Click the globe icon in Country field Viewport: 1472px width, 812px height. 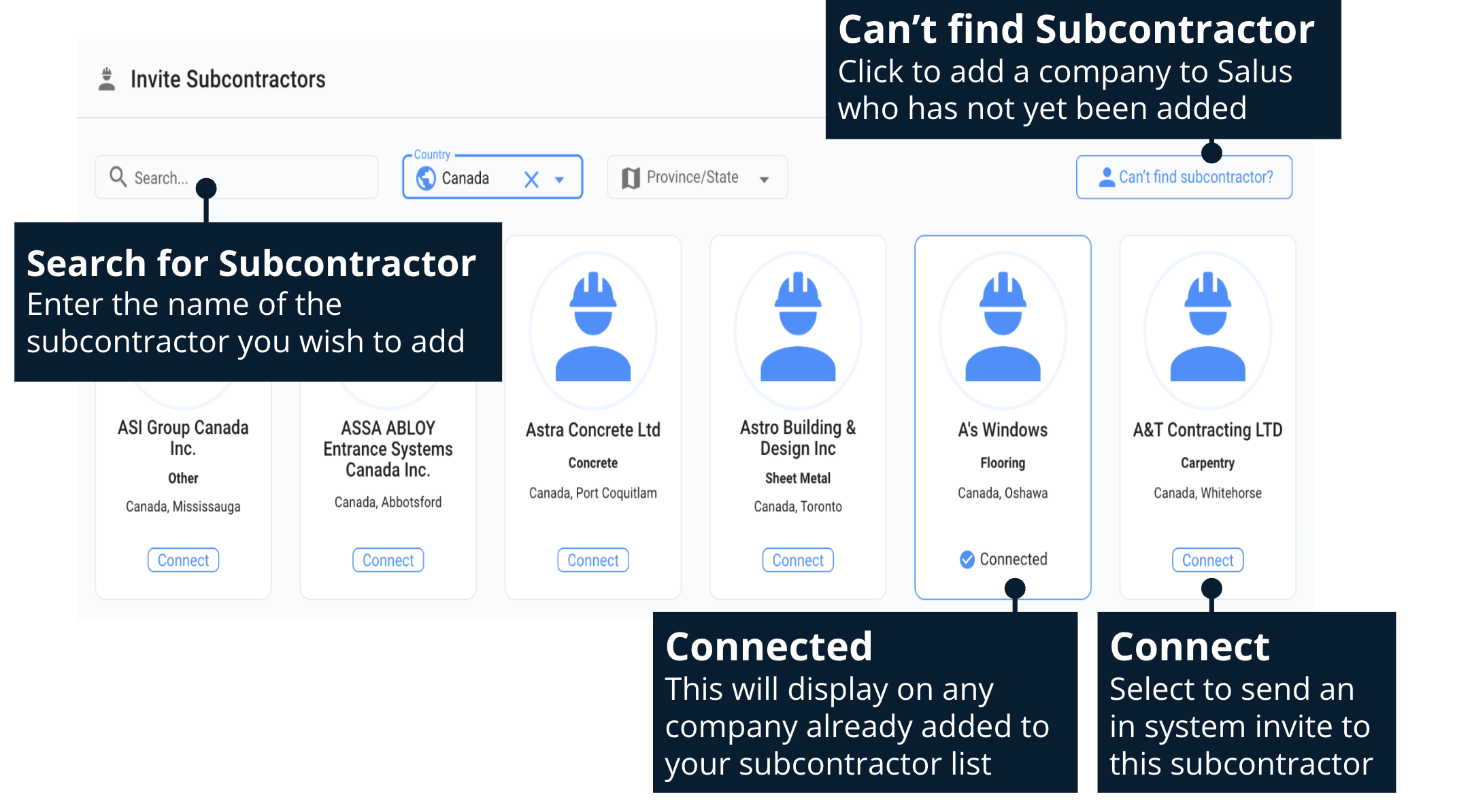tap(426, 178)
